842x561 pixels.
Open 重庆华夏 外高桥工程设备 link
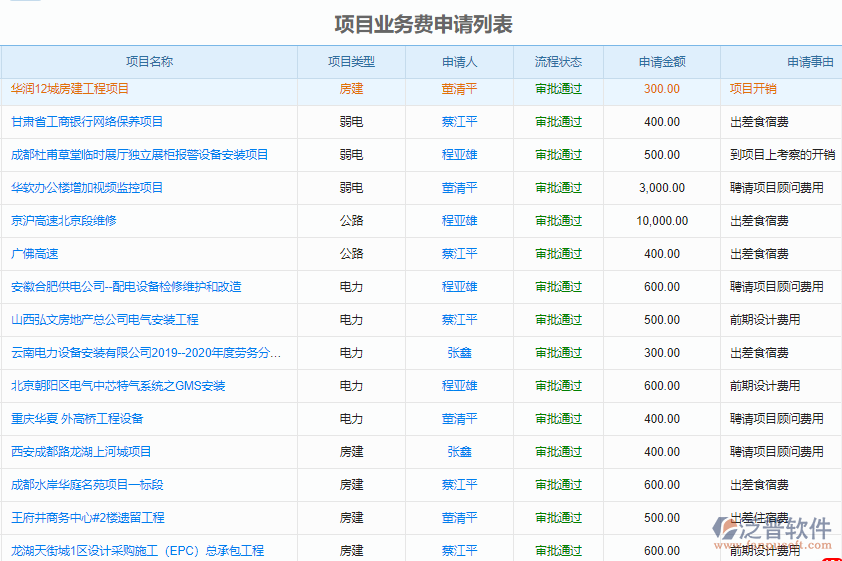[x=77, y=419]
